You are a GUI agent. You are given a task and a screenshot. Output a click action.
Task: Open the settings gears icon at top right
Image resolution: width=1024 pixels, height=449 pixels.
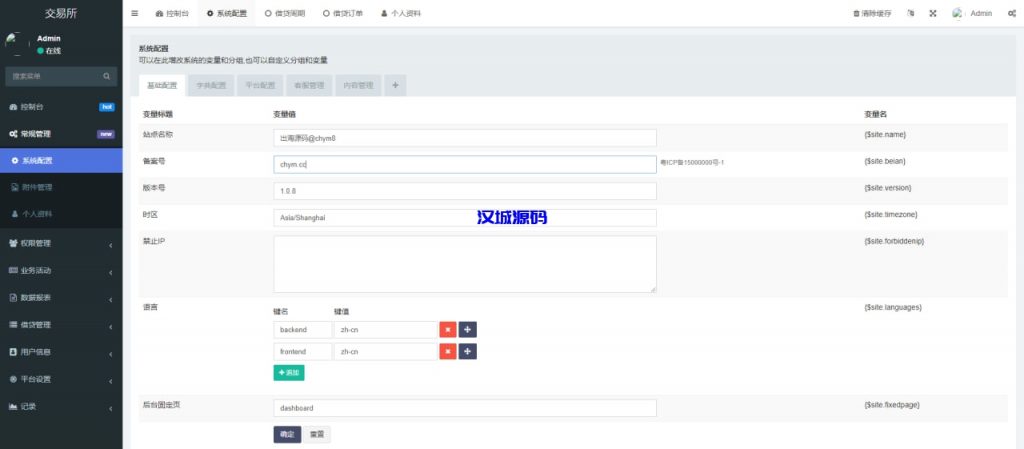coord(1011,14)
